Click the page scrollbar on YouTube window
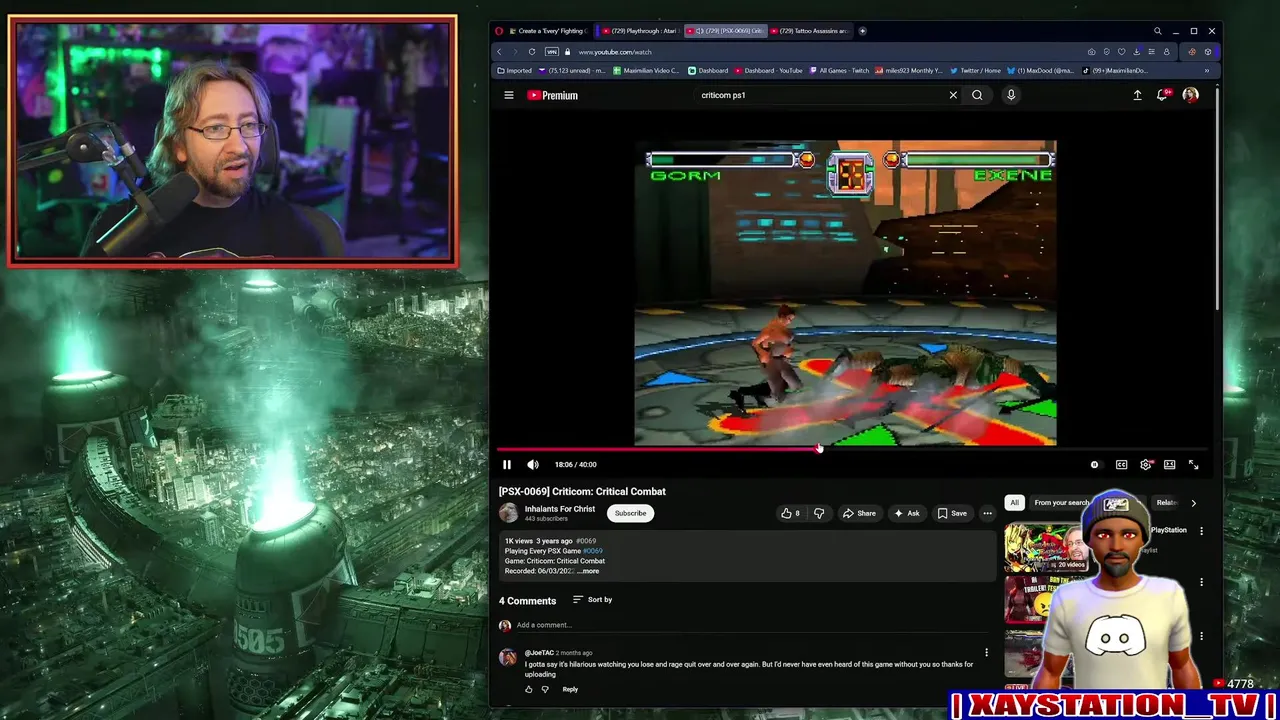The width and height of the screenshot is (1280, 720). pos(1217,200)
